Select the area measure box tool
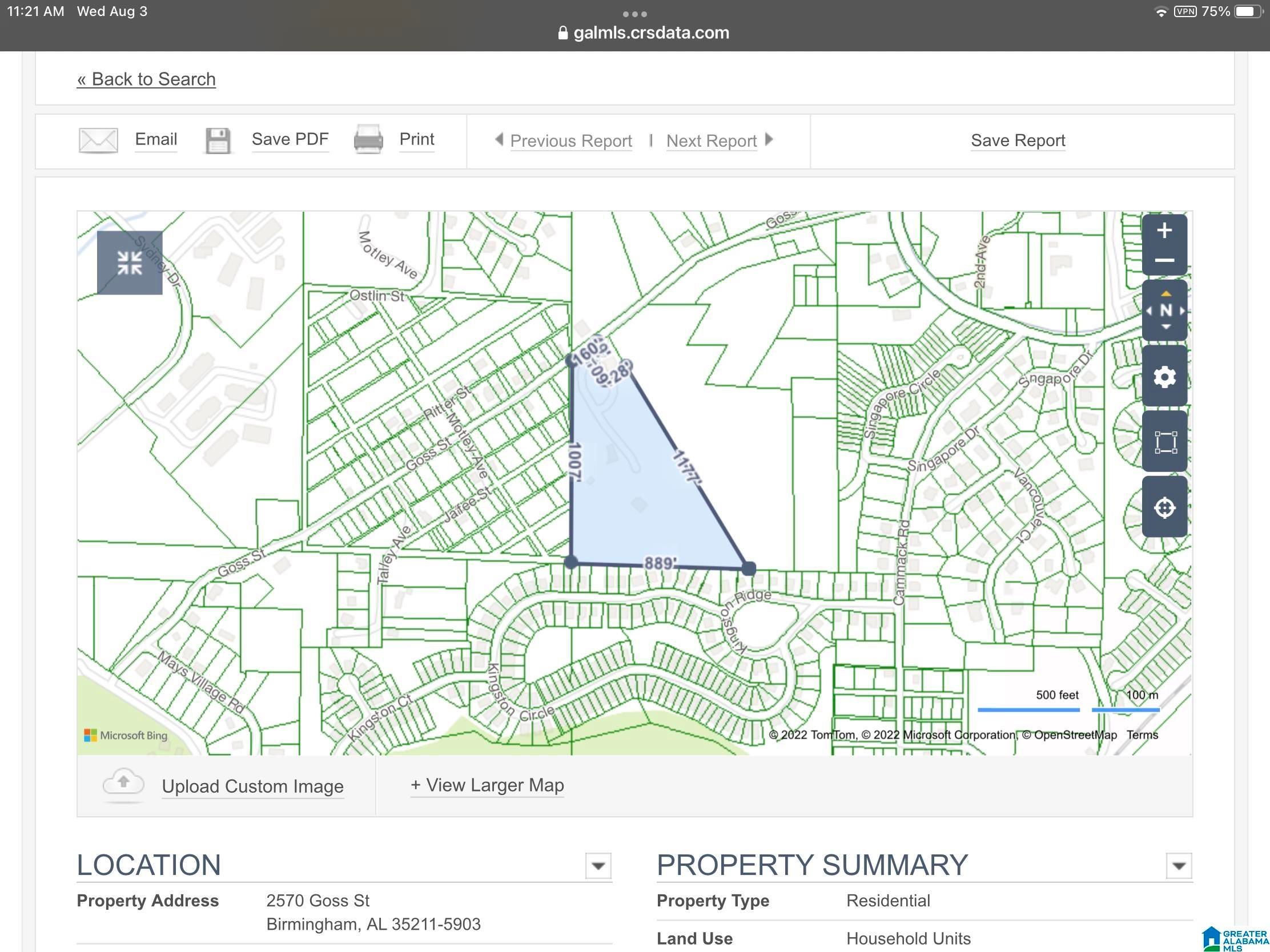Screen dimensions: 1270x952 [1165, 442]
